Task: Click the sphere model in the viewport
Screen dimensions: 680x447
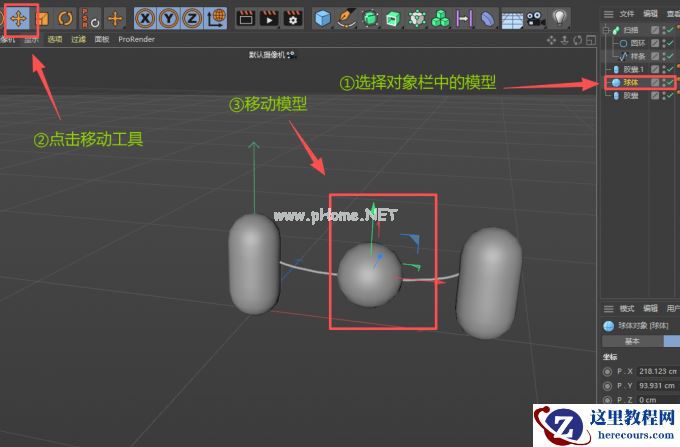Action: coord(369,275)
